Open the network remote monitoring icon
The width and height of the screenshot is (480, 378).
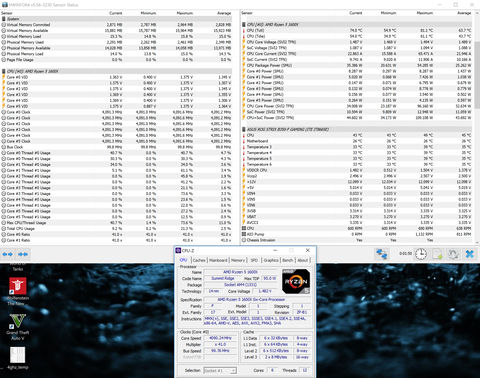(382, 254)
